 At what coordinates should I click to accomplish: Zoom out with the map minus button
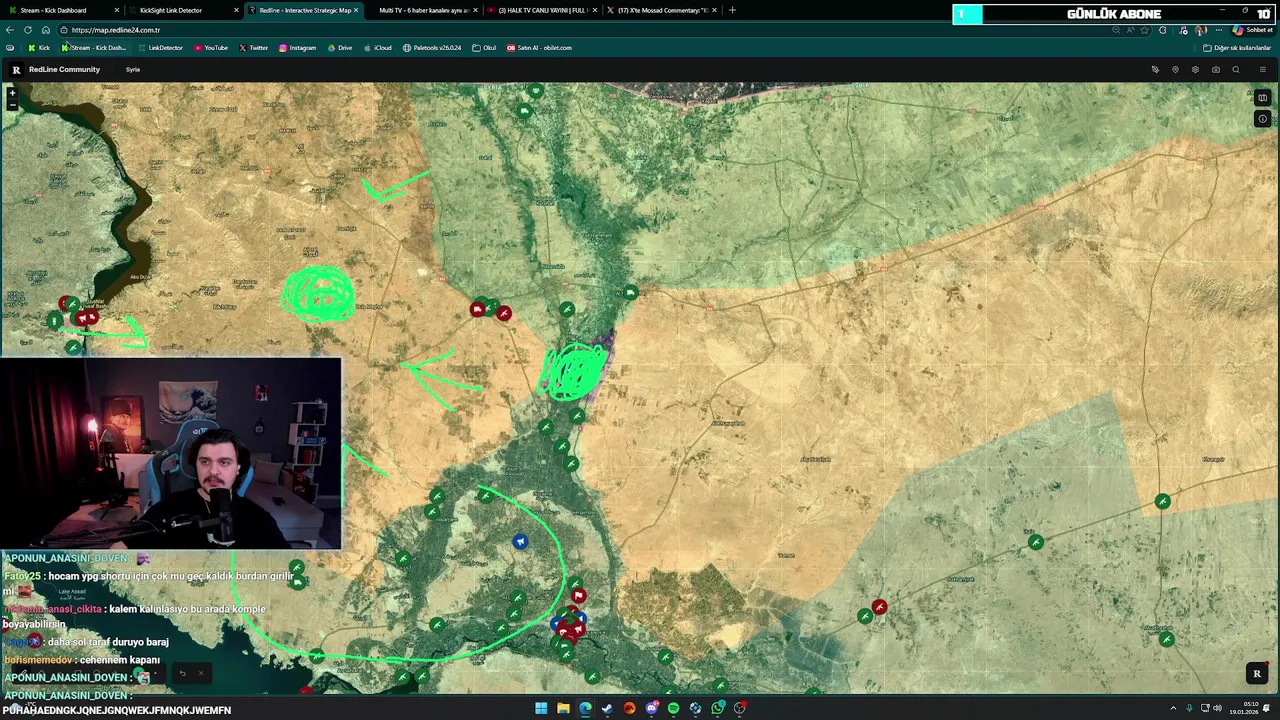click(x=12, y=105)
